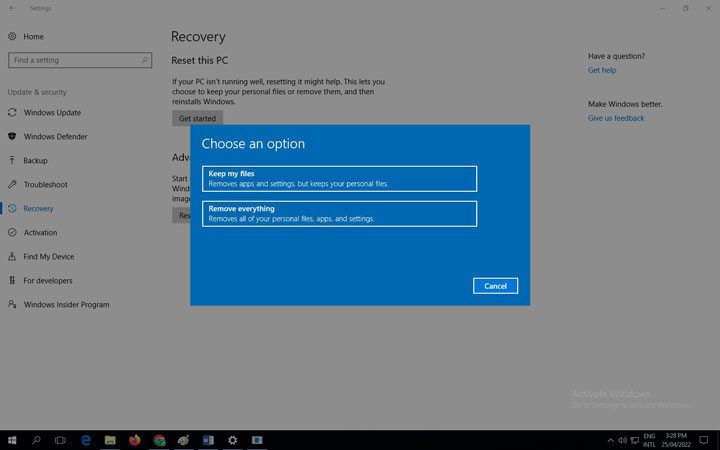The height and width of the screenshot is (450, 720).
Task: Open the Action Center notifications icon
Action: click(x=703, y=440)
